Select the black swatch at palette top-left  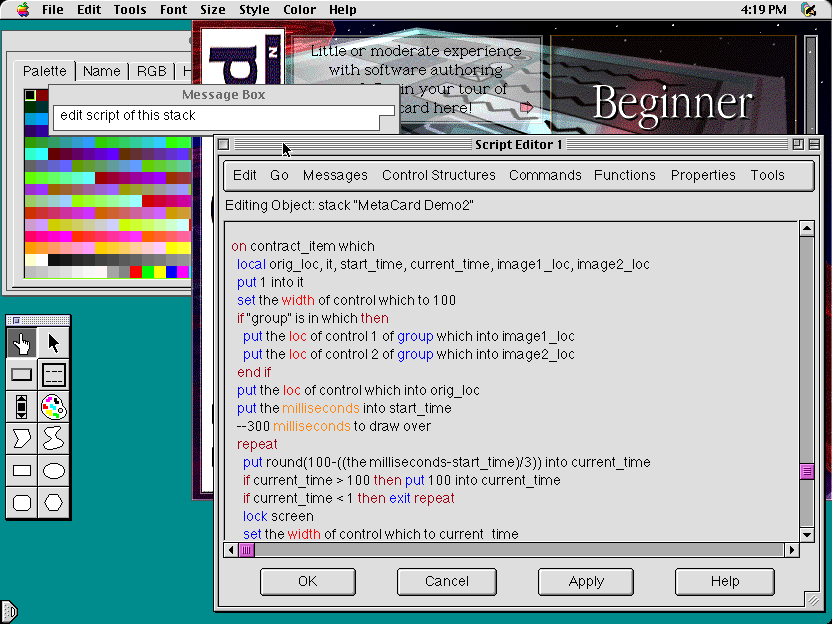pos(30,95)
